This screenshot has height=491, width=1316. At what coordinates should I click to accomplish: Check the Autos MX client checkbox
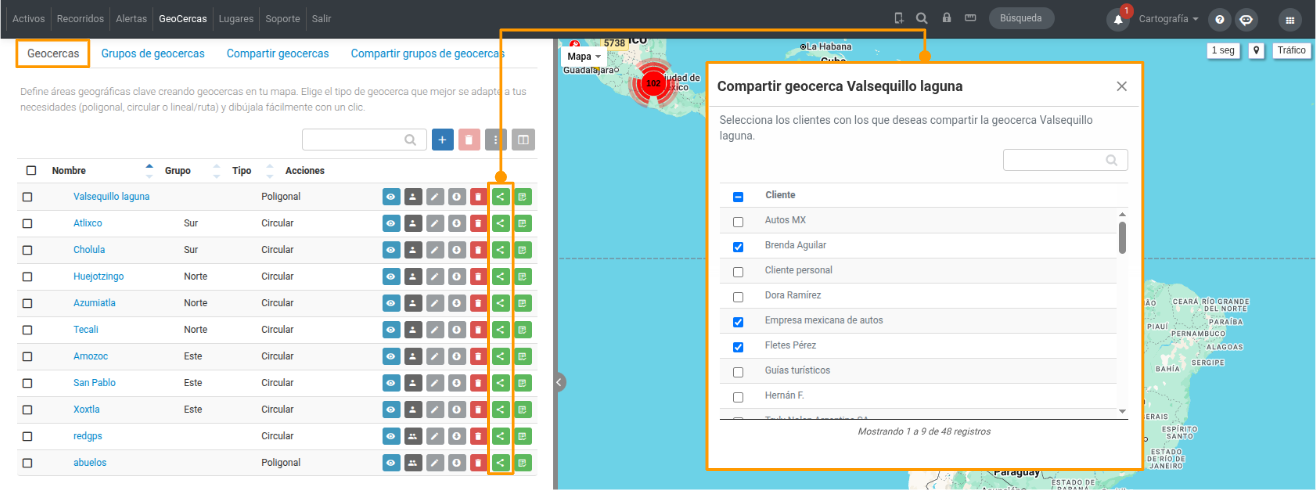(x=738, y=221)
